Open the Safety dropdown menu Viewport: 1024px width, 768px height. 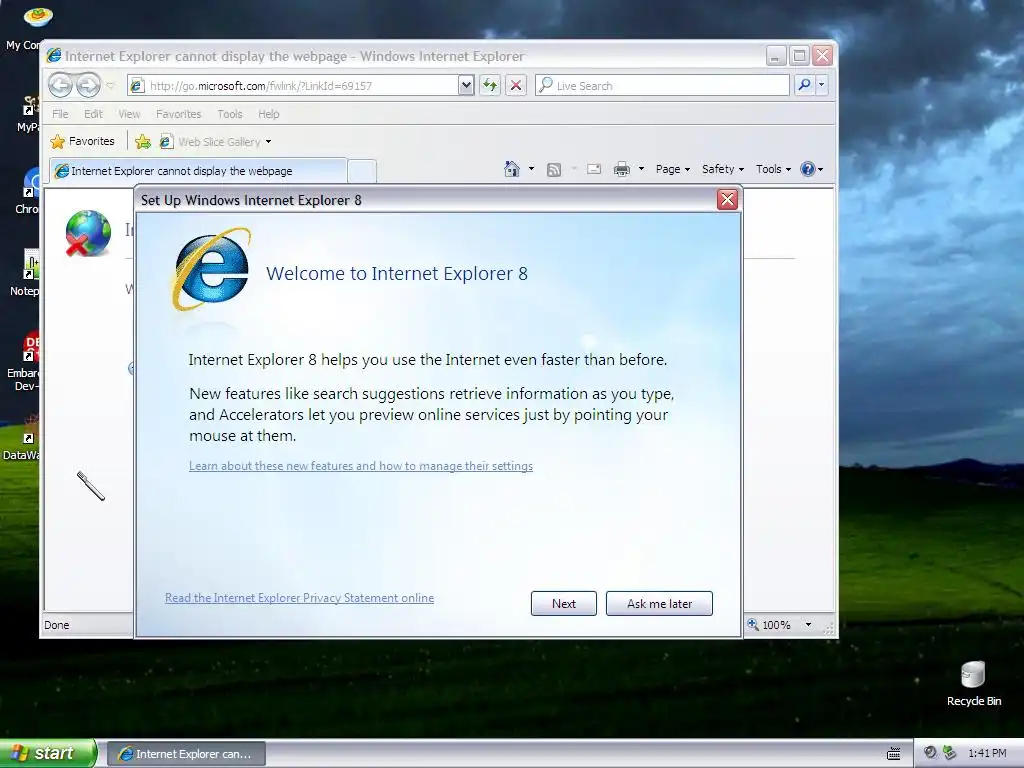722,169
